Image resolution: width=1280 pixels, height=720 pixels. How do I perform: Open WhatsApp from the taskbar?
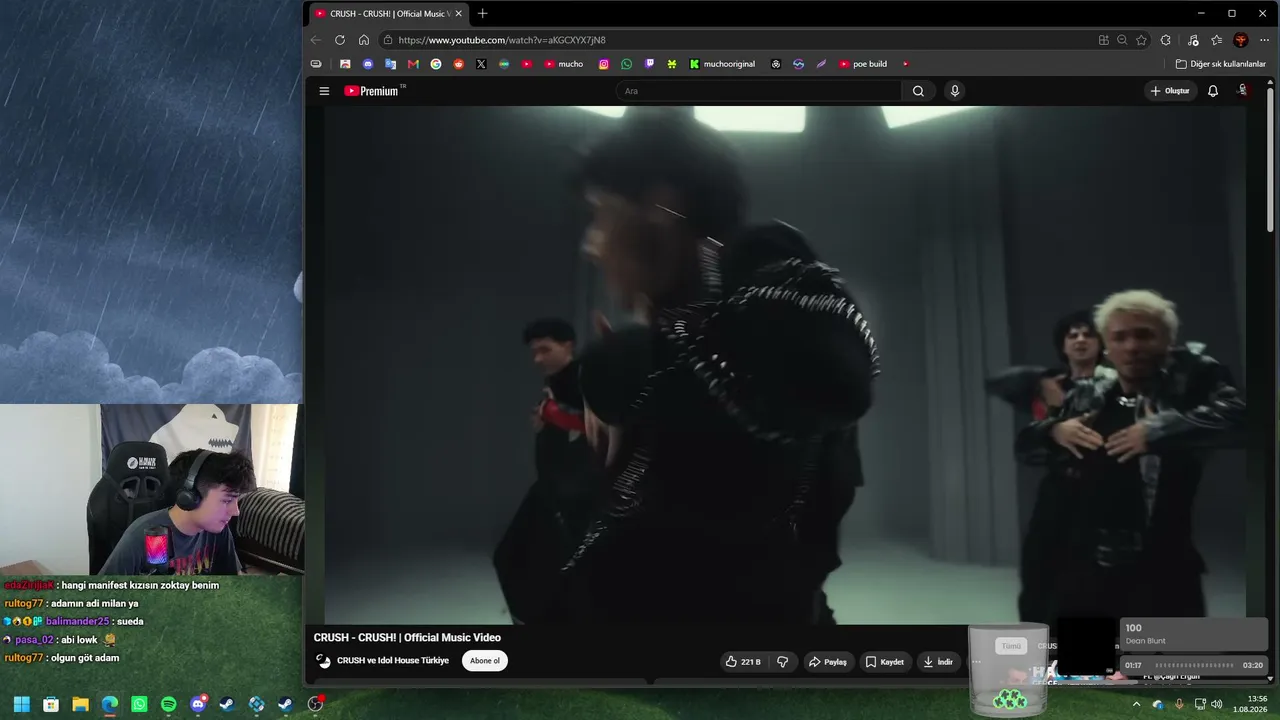pyautogui.click(x=139, y=704)
